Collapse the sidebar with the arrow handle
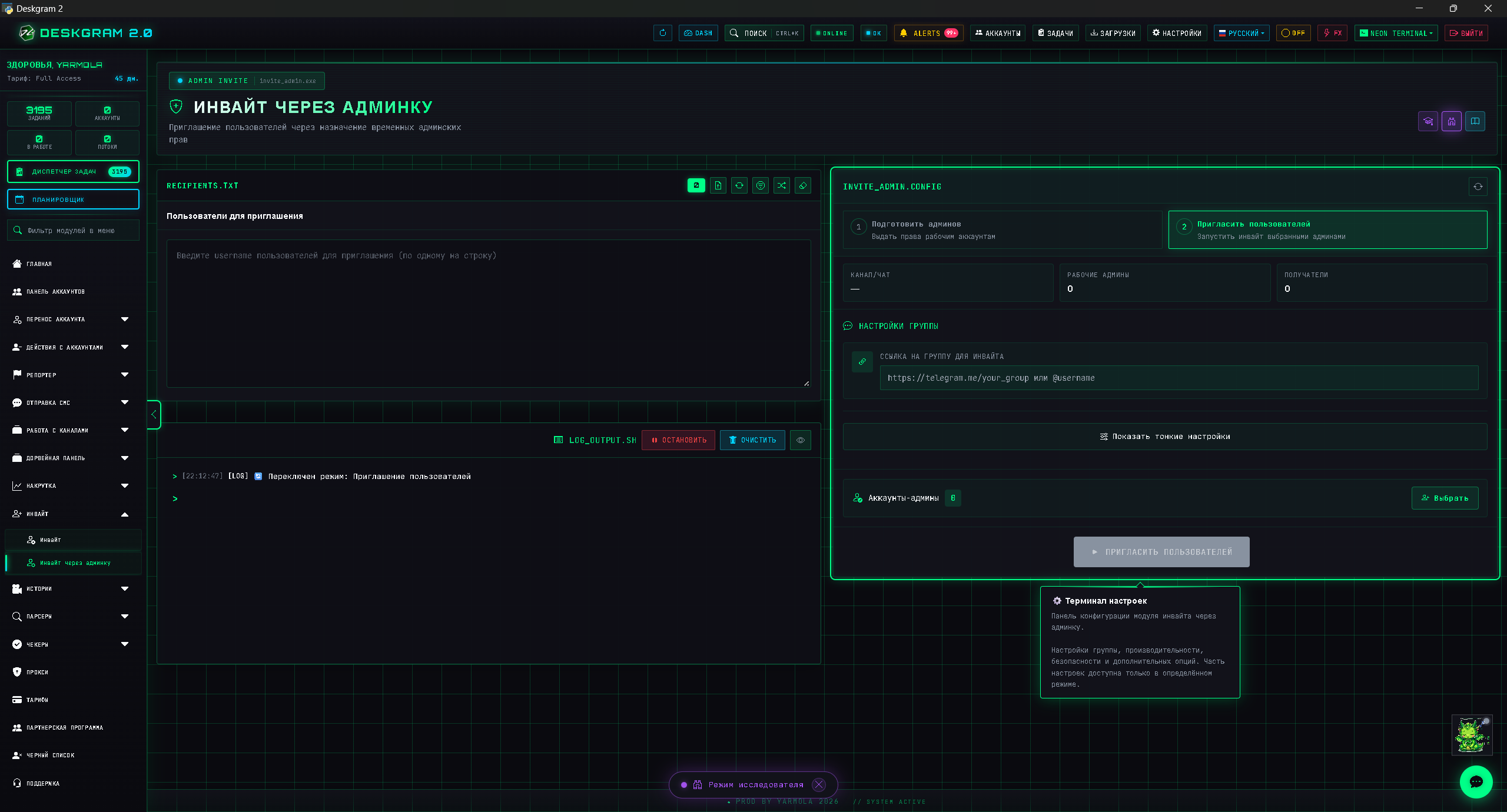The height and width of the screenshot is (812, 1507). [154, 414]
